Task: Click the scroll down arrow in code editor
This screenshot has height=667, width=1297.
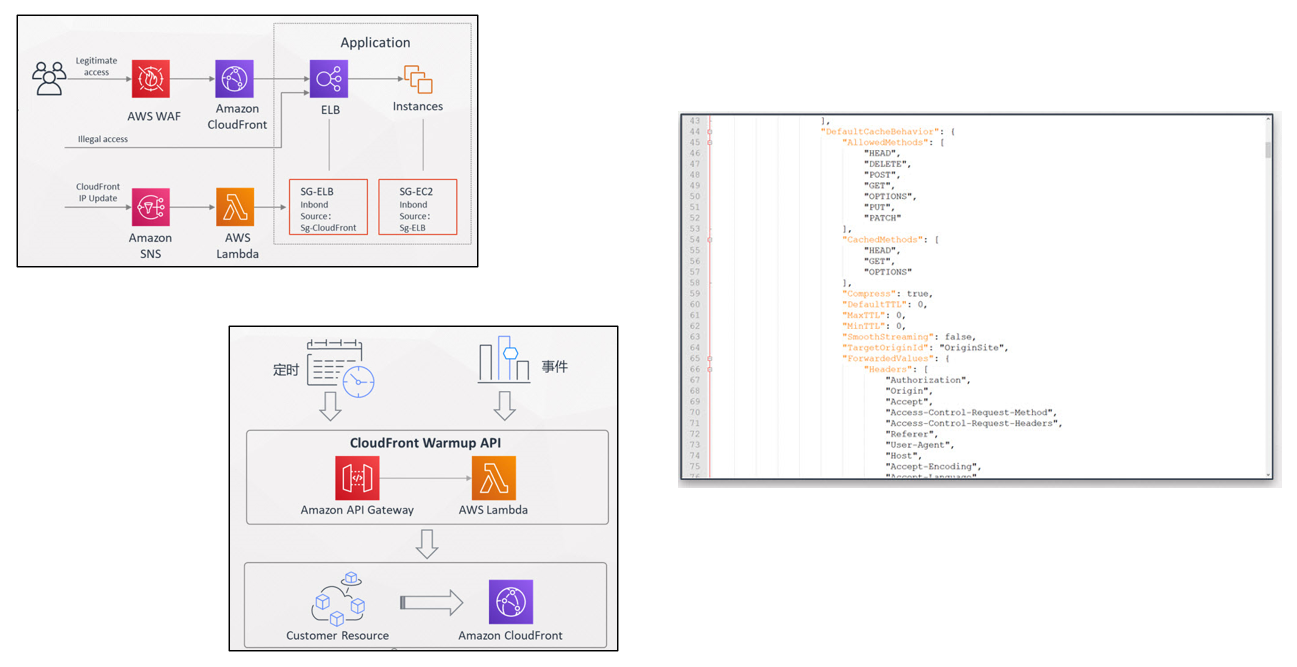Action: [1266, 475]
